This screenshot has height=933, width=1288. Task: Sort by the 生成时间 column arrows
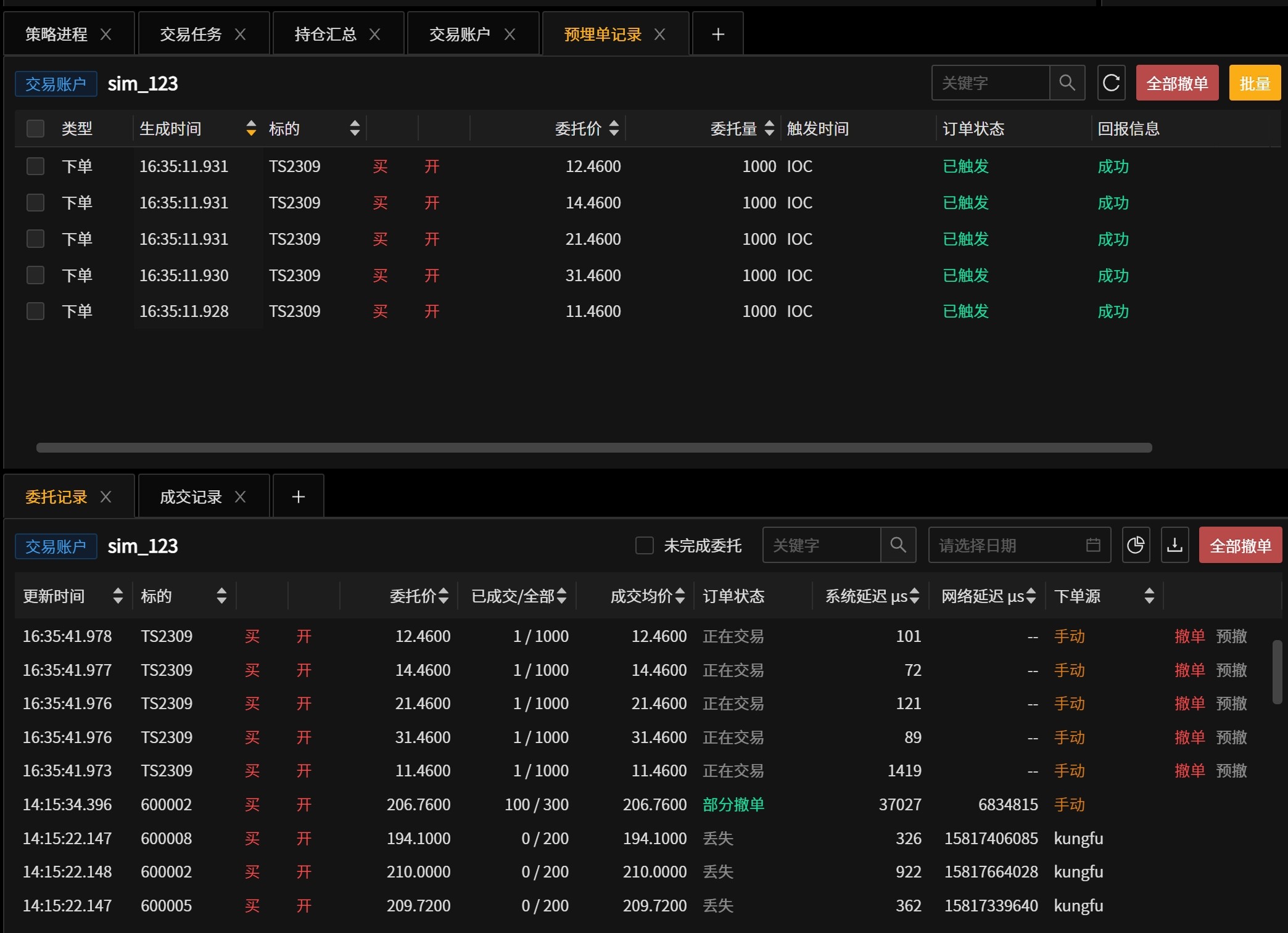[x=251, y=128]
